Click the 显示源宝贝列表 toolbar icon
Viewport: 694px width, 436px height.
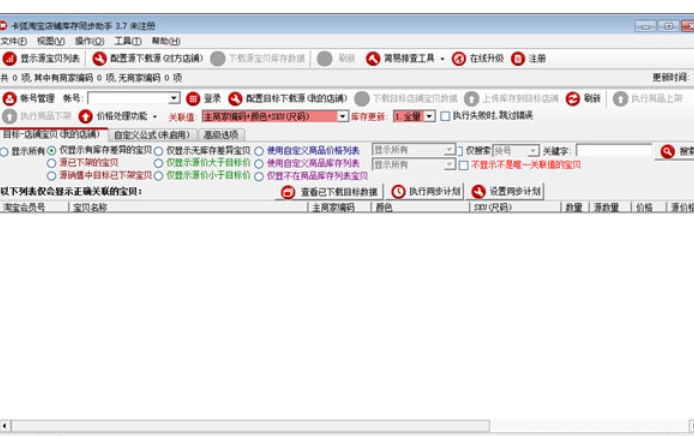9,58
